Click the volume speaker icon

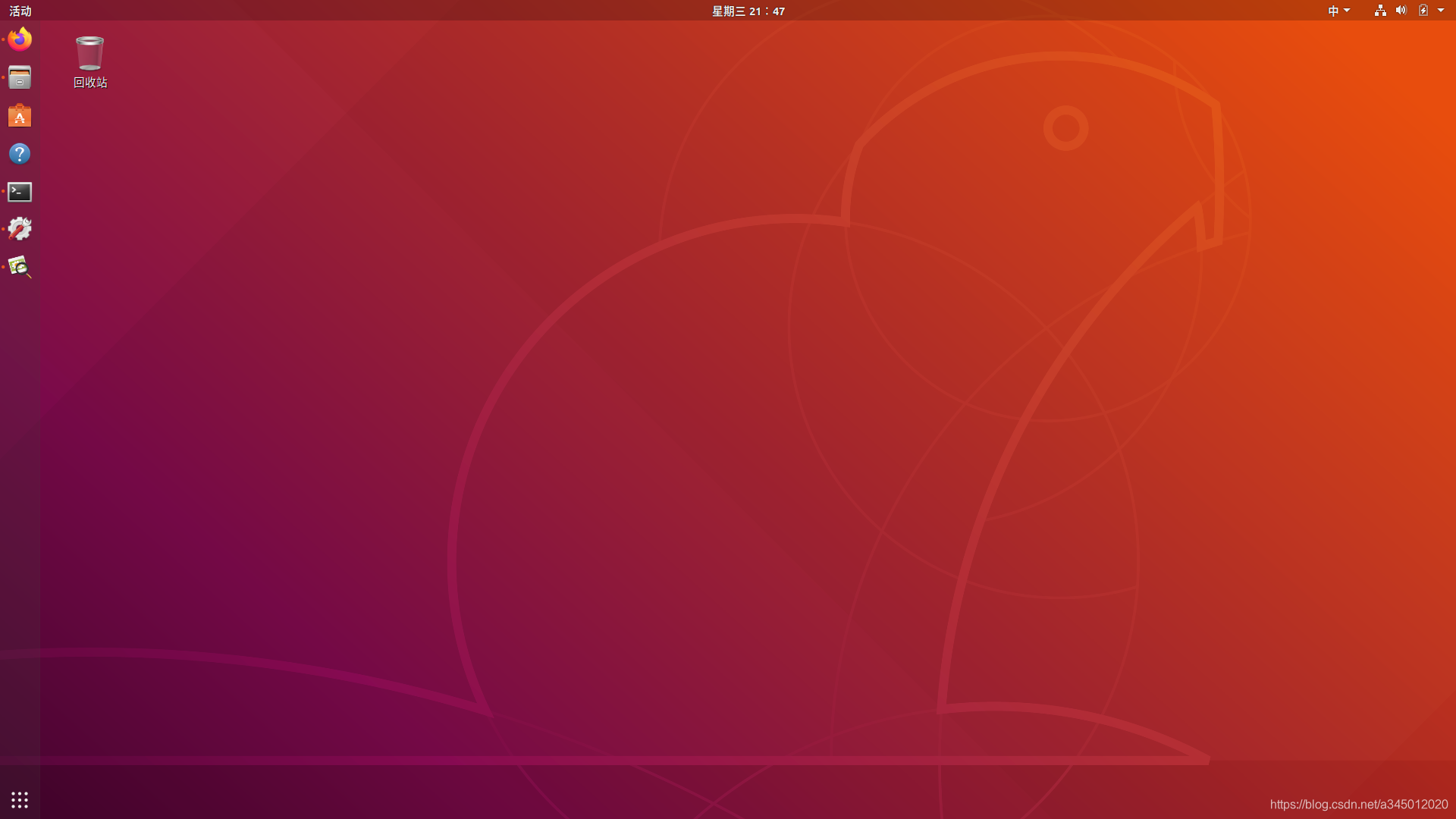tap(1401, 11)
